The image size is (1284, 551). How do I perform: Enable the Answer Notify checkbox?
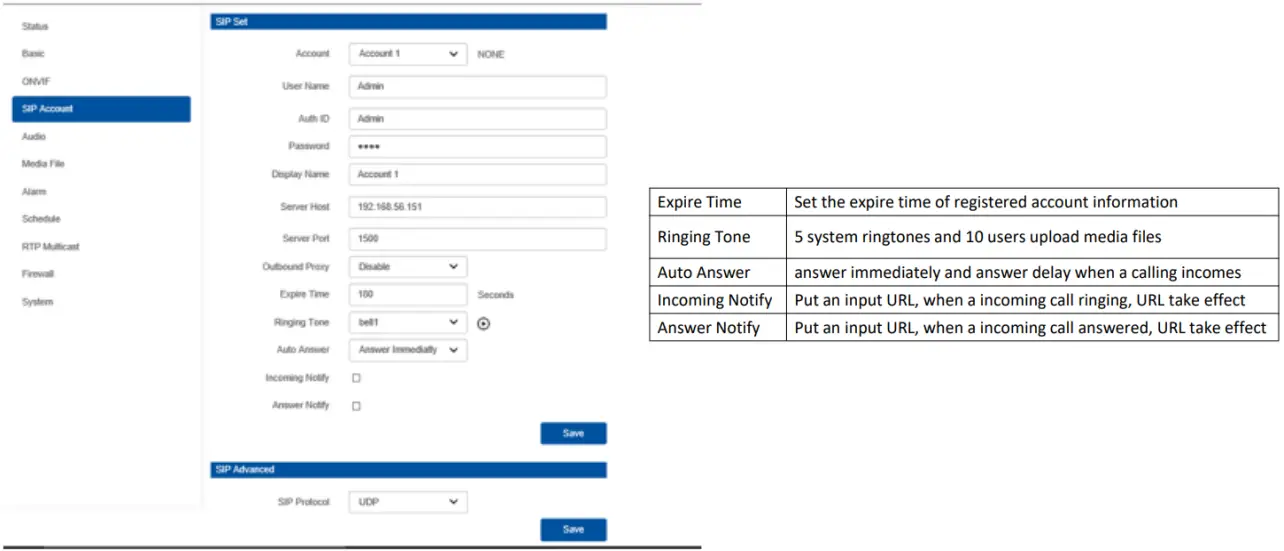click(356, 406)
